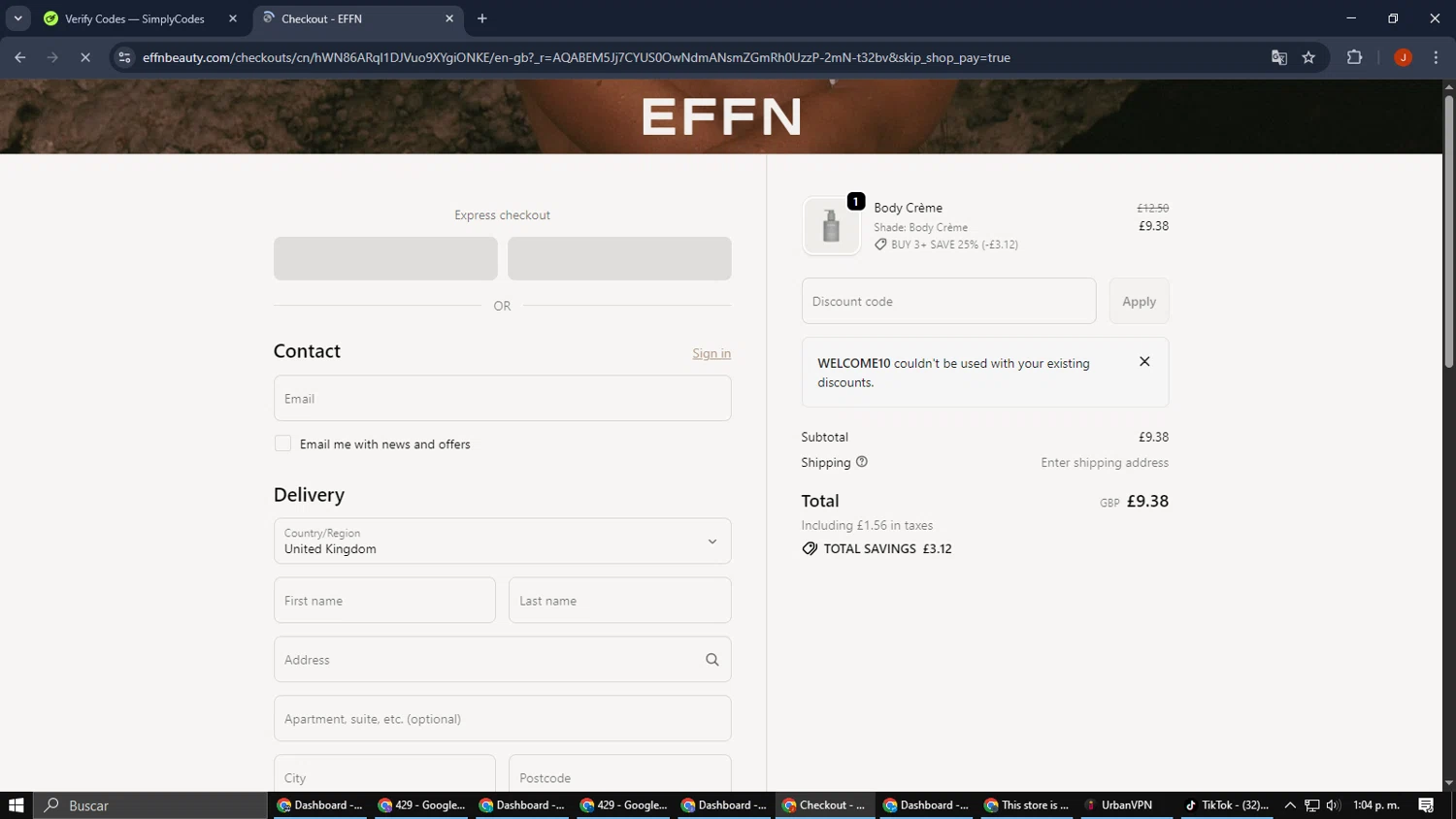1456x819 pixels.
Task: Focus the Discount code field
Action: click(x=948, y=301)
